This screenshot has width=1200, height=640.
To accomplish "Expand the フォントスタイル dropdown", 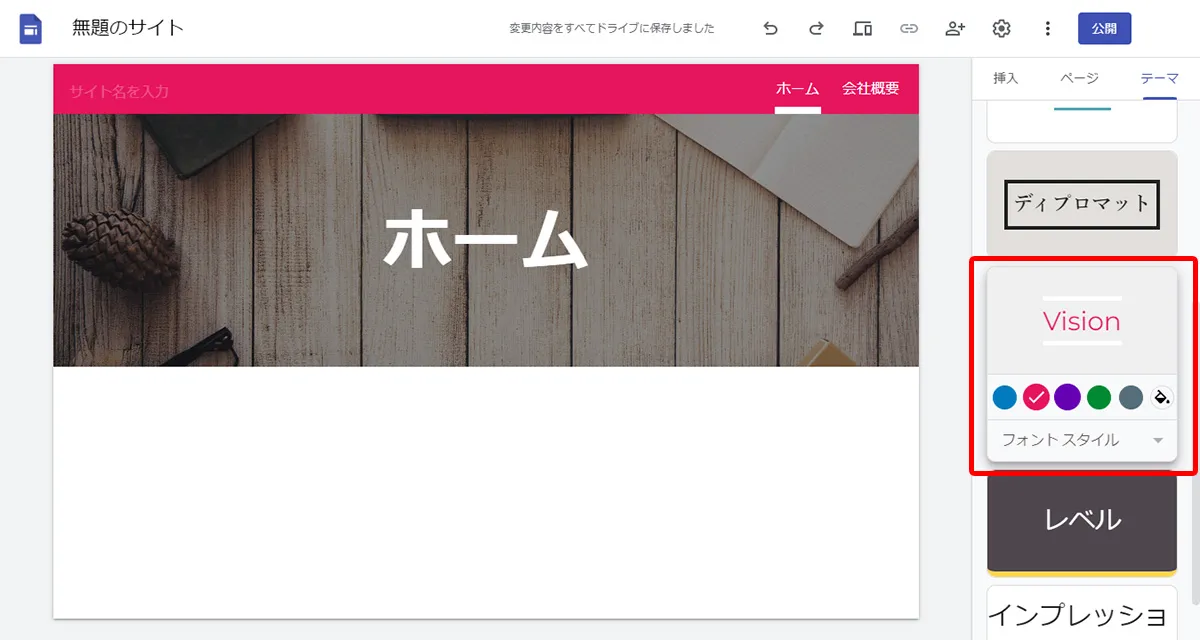I will (x=1081, y=439).
